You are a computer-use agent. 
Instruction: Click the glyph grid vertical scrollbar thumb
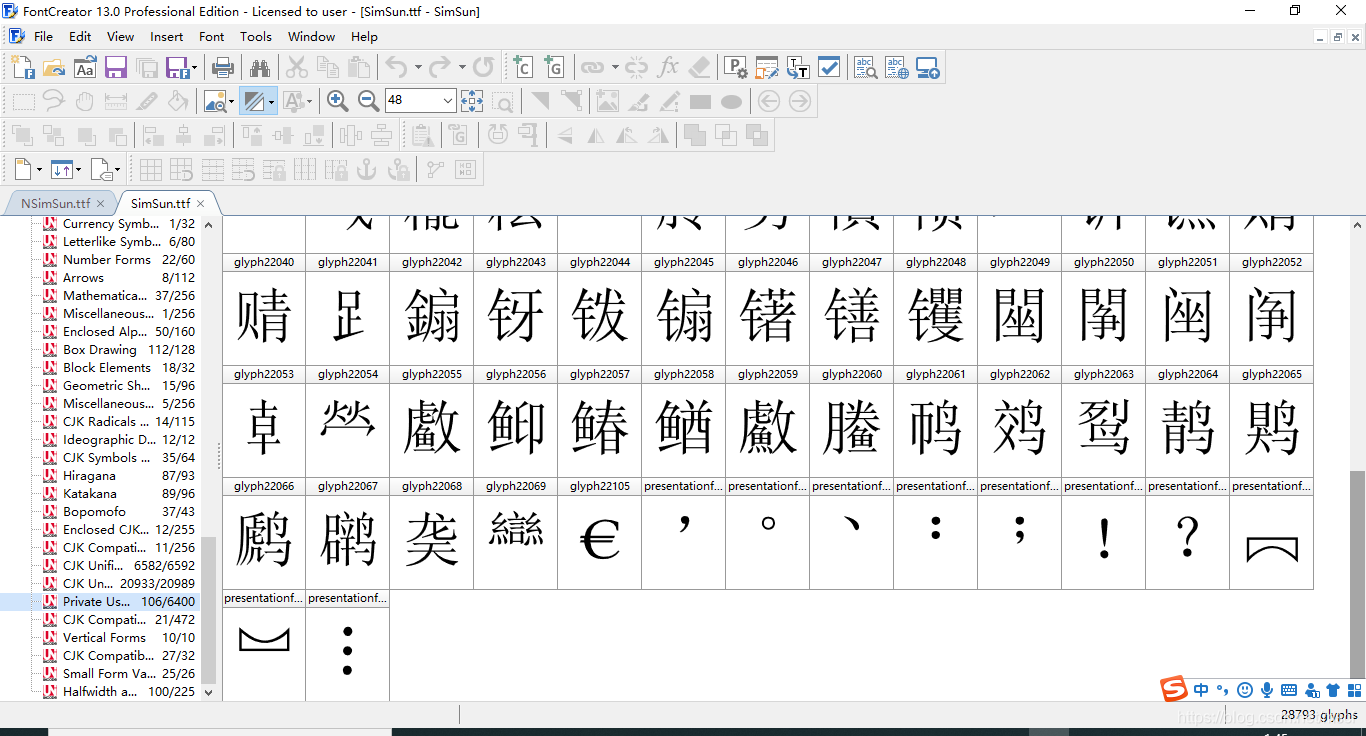(x=1357, y=575)
